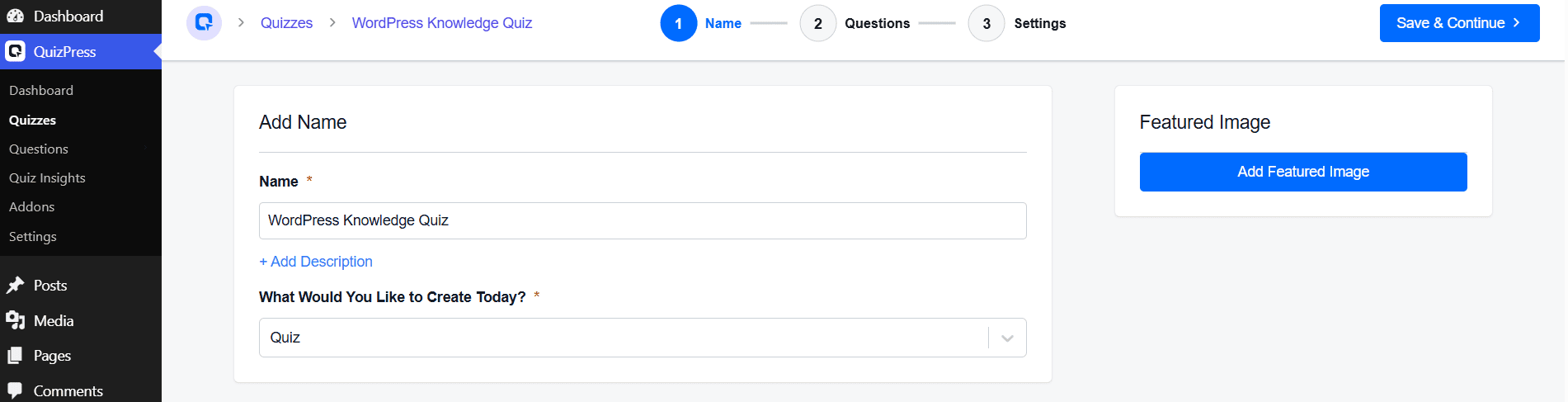This screenshot has width=1568, height=402.
Task: Open Questions in QuizPress submenu
Action: [x=38, y=149]
